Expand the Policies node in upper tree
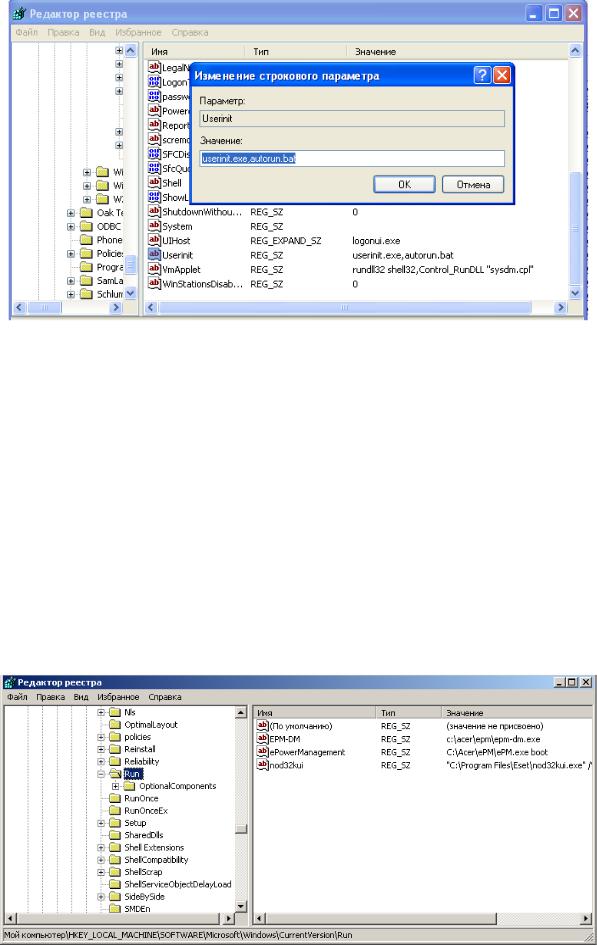Screen dimensions: 597x946 click(x=71, y=253)
